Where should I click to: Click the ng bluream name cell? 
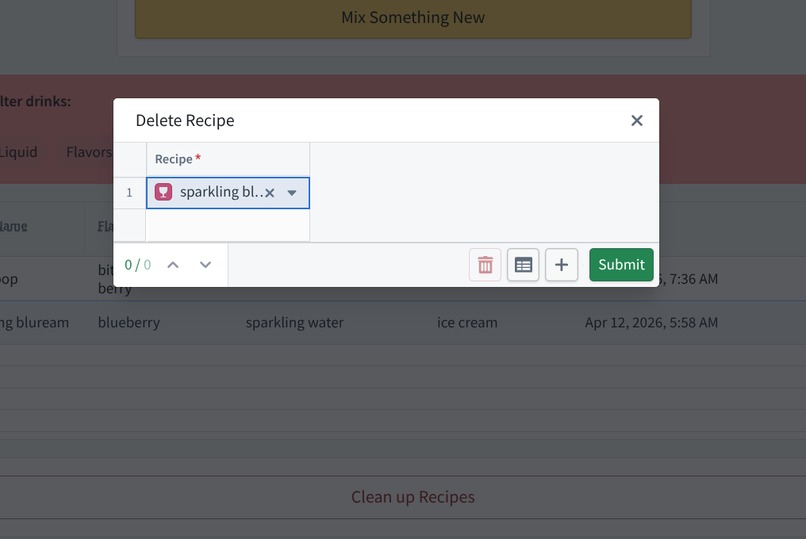pyautogui.click(x=34, y=323)
